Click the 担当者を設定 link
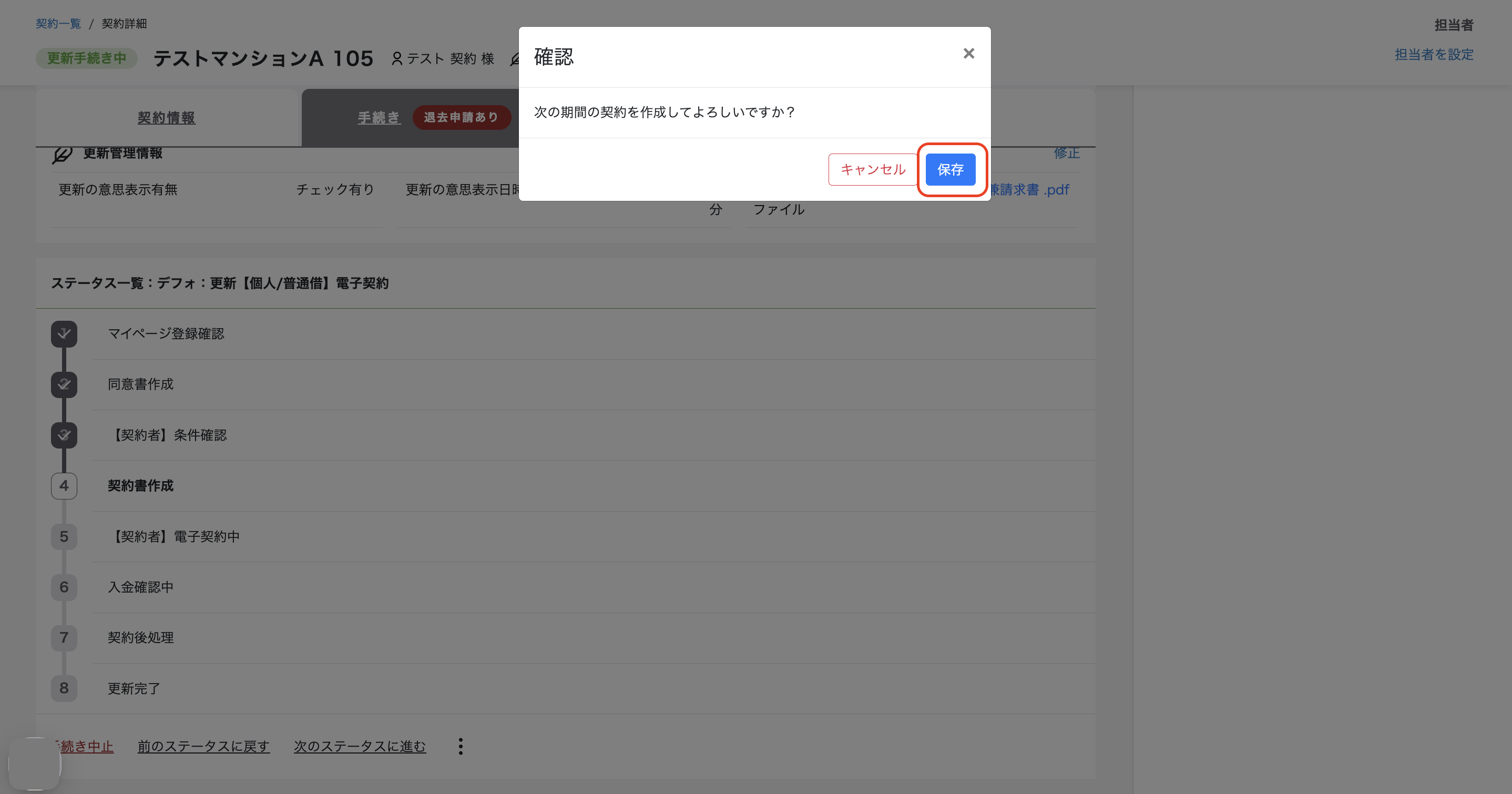This screenshot has height=794, width=1512. [1434, 55]
